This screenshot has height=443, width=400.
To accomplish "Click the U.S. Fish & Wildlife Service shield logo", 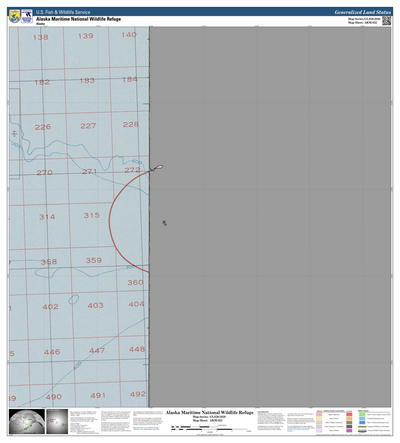I will (14, 16).
